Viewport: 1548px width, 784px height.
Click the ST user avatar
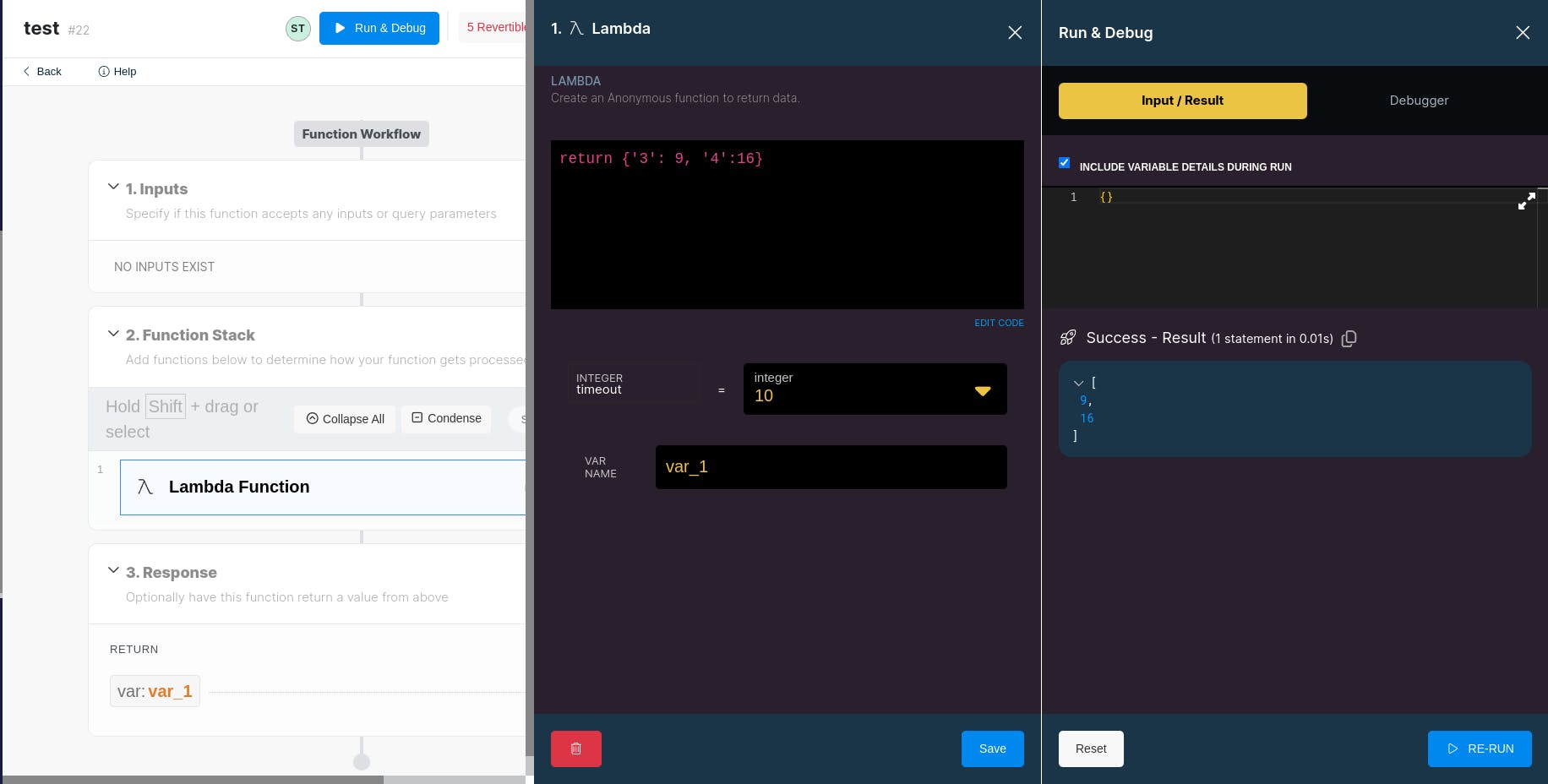tap(298, 29)
